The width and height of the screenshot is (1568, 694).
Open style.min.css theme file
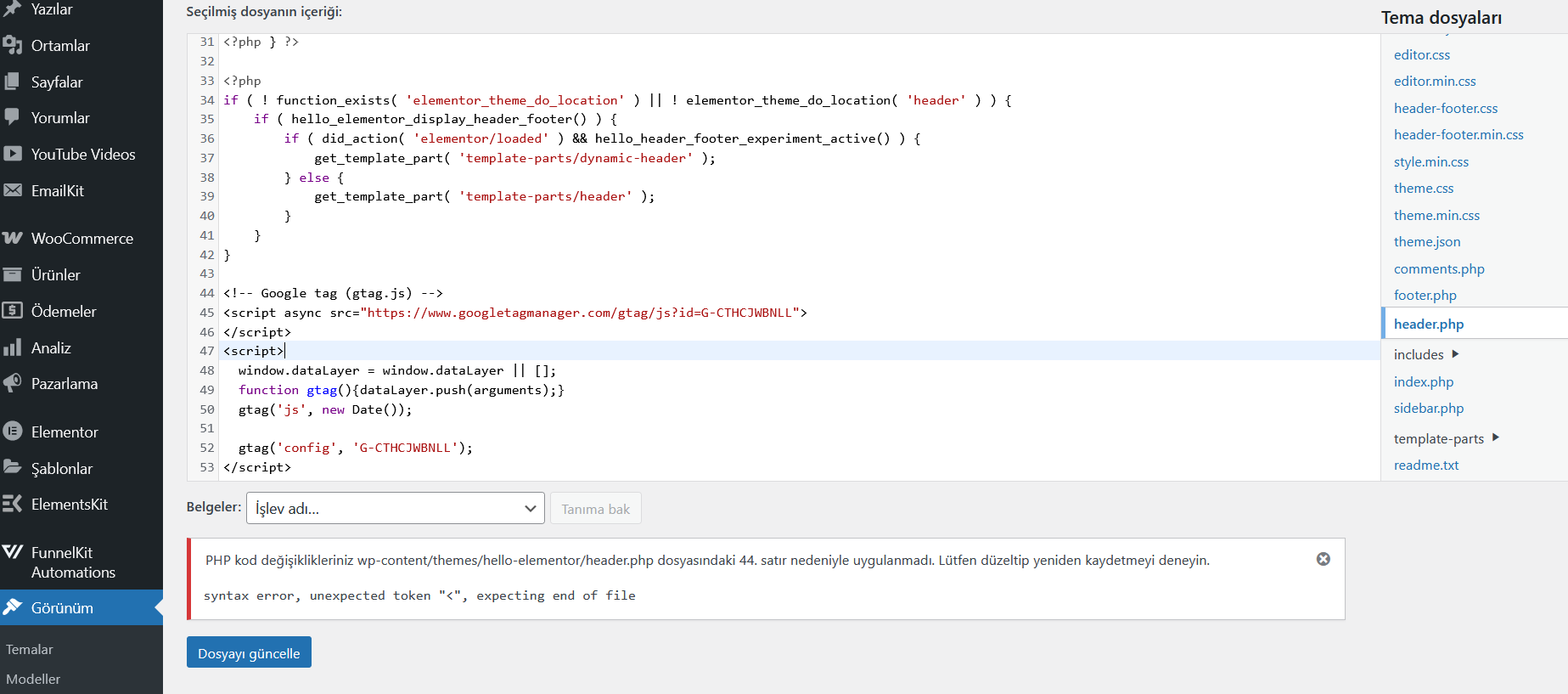1431,161
